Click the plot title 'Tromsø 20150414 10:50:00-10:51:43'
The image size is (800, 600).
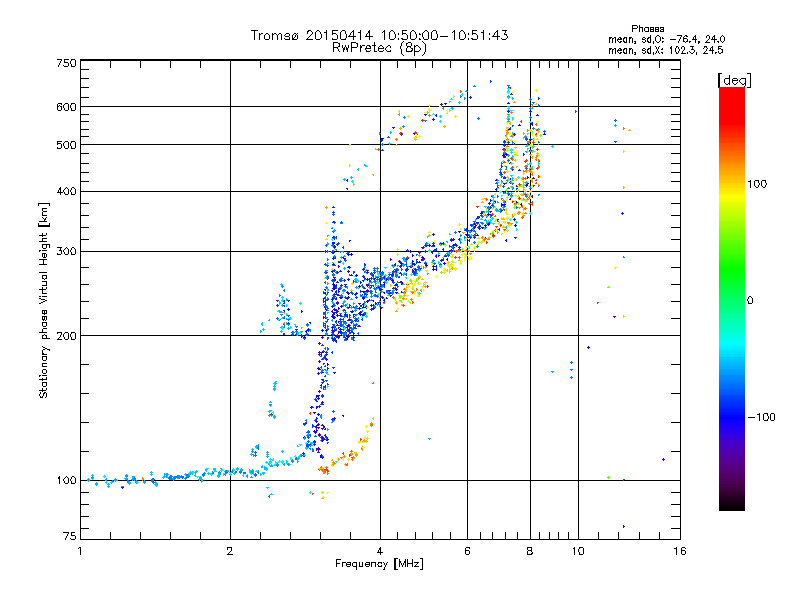click(379, 35)
